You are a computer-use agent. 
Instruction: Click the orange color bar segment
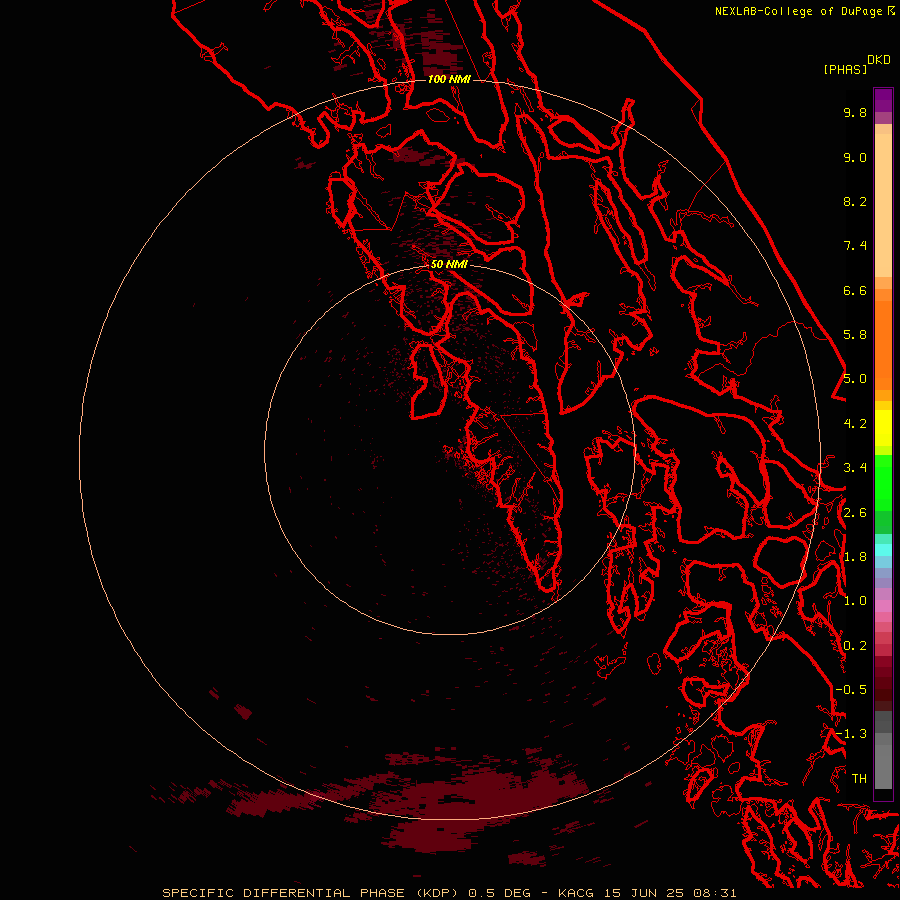pos(883,345)
